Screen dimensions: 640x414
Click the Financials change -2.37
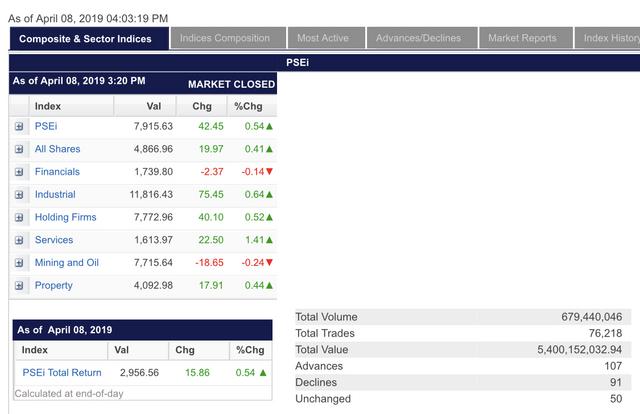[x=212, y=172]
